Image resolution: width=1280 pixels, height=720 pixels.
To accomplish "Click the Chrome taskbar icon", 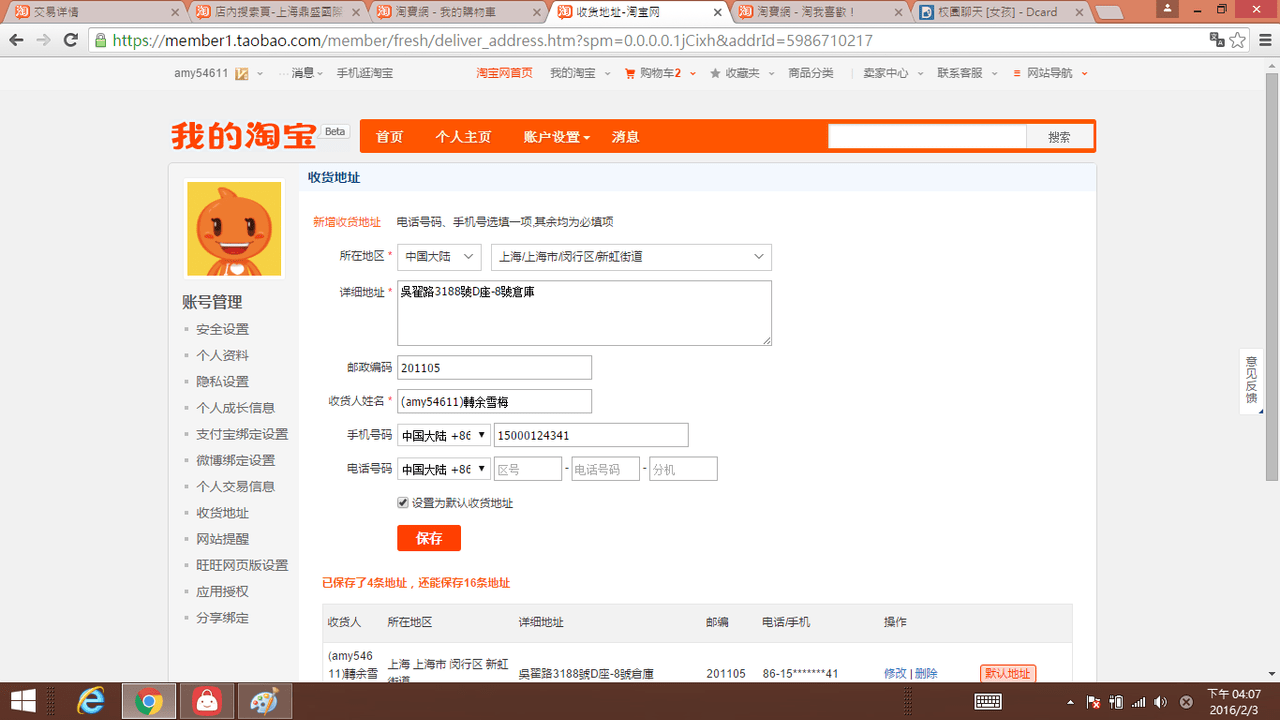I will 149,701.
